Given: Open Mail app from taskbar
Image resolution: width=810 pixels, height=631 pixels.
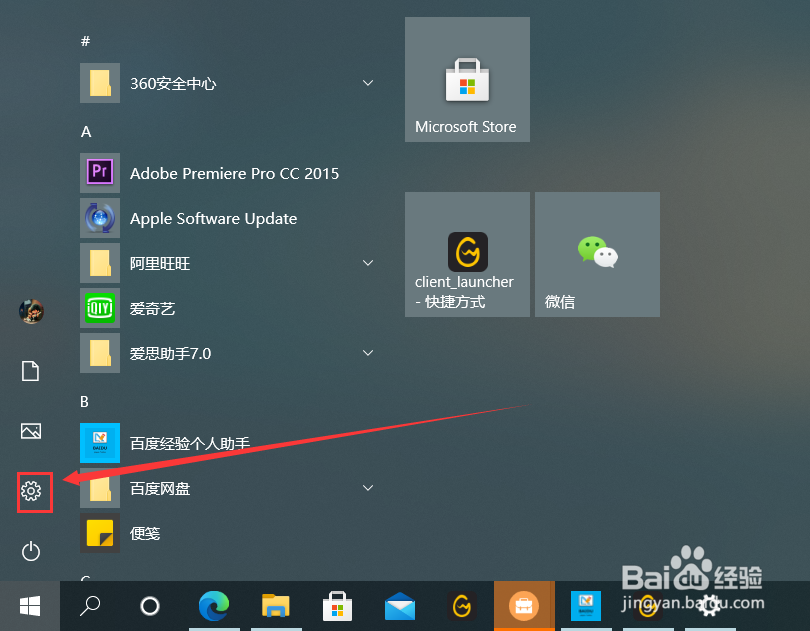Looking at the screenshot, I should 400,606.
